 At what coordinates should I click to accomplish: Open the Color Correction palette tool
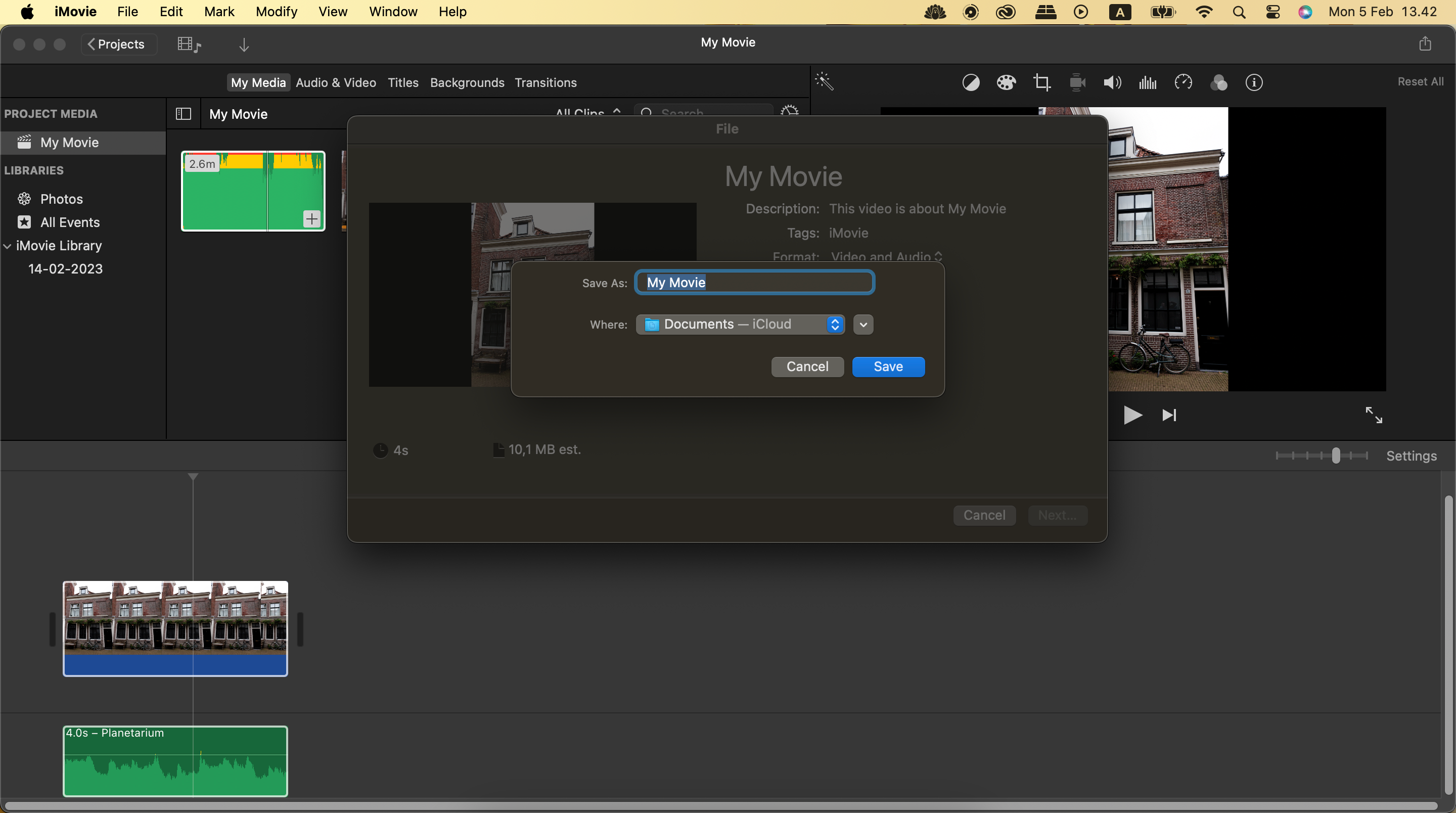pos(1006,82)
